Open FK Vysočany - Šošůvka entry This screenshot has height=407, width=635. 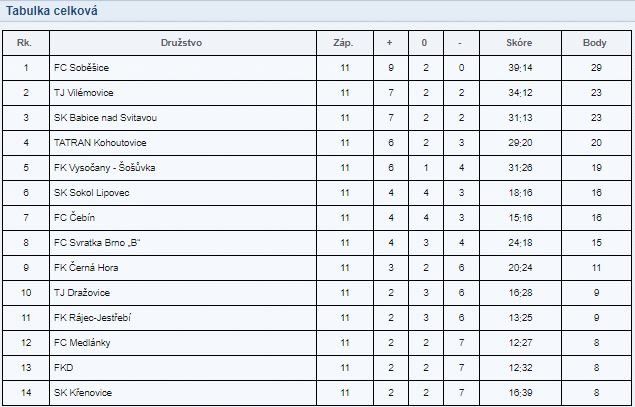[104, 168]
